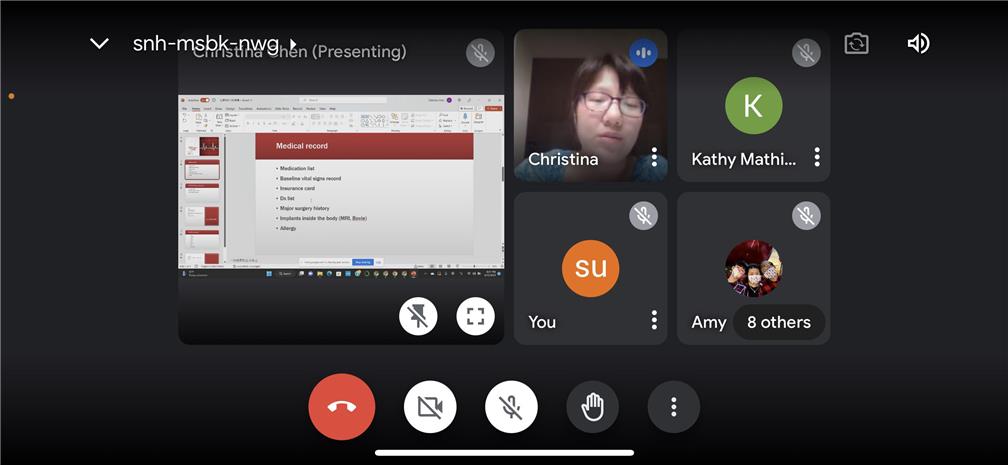
Task: Tap Amy's profile picture
Action: [753, 268]
